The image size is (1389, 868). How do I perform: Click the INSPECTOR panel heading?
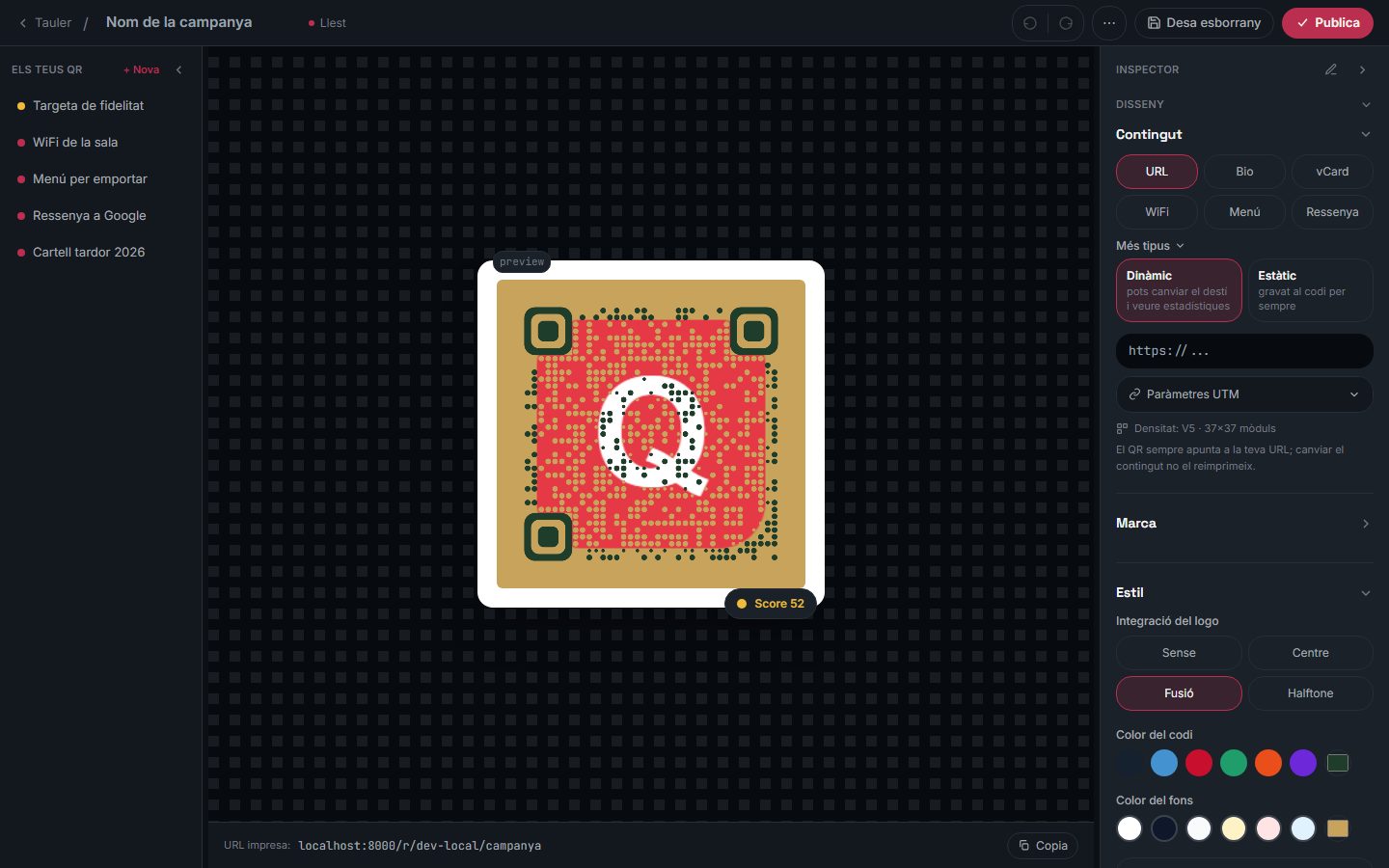pyautogui.click(x=1148, y=69)
